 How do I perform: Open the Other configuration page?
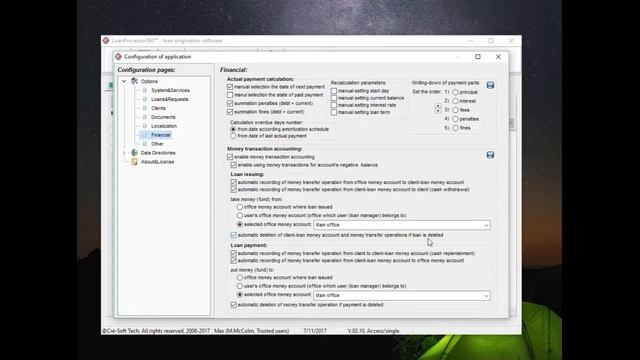(x=157, y=144)
